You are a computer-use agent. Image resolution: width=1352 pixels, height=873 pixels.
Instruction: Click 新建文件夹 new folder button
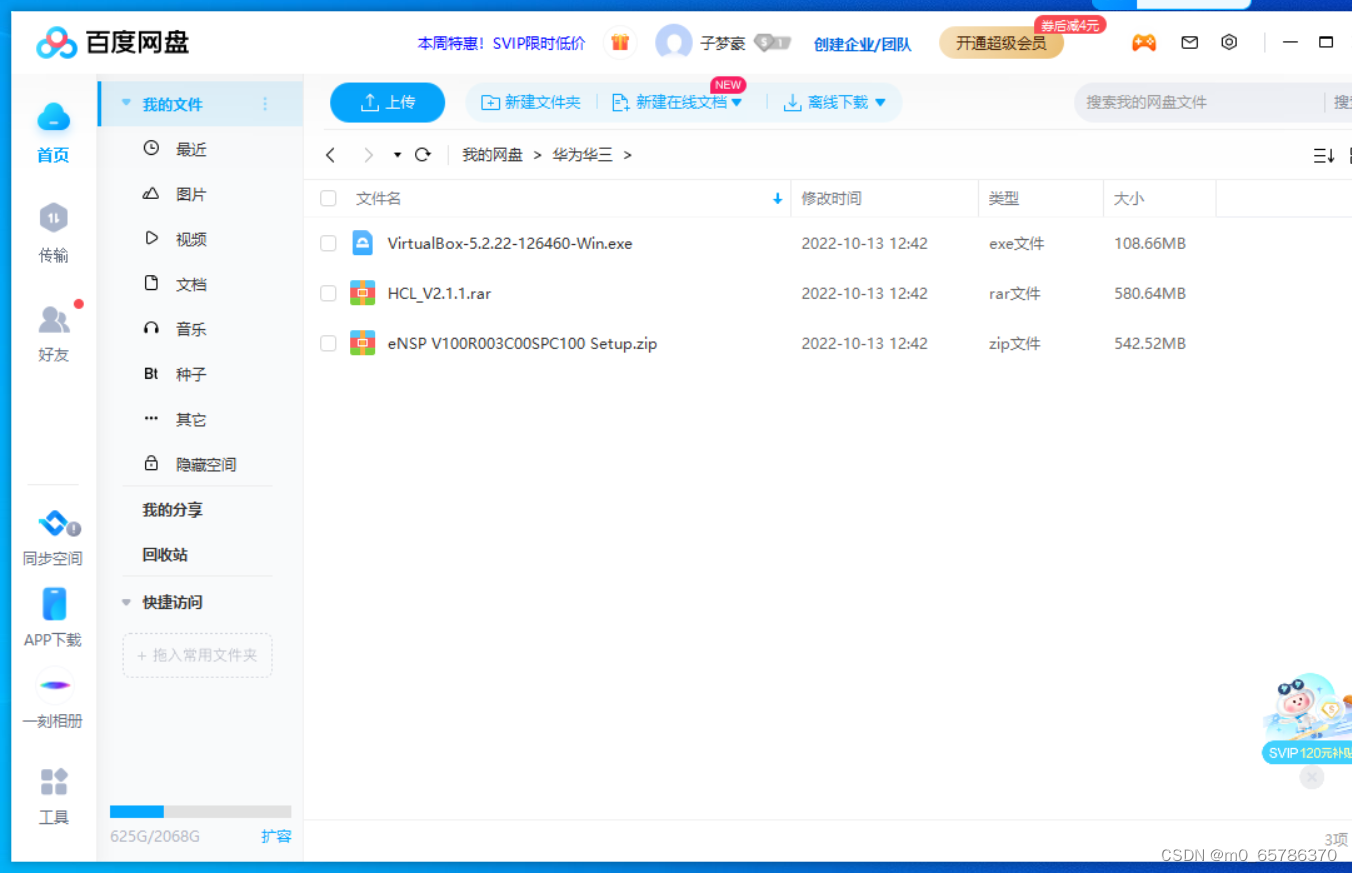(531, 102)
